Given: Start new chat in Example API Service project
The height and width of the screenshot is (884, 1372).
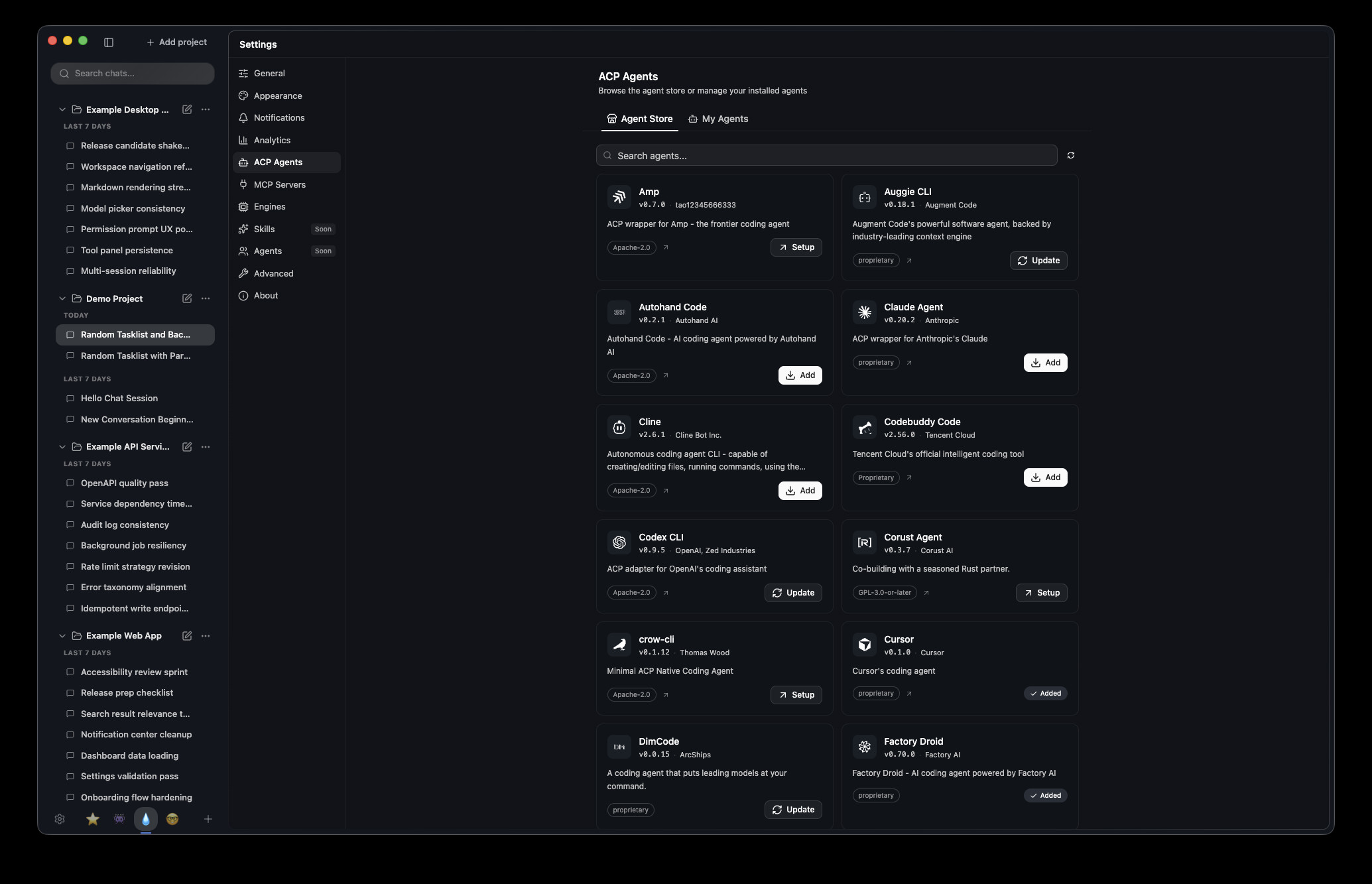Looking at the screenshot, I should coord(187,447).
